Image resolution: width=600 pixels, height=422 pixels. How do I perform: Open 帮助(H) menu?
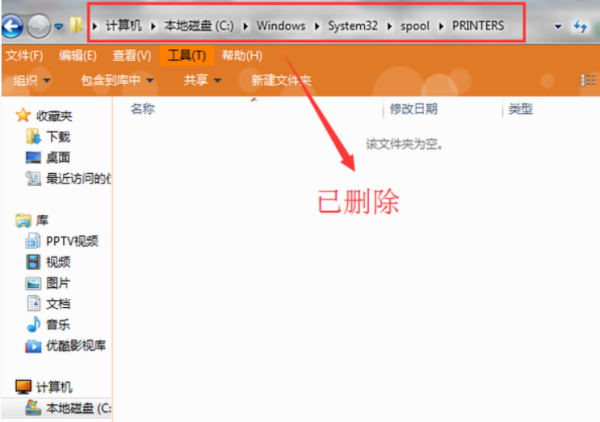[x=242, y=55]
